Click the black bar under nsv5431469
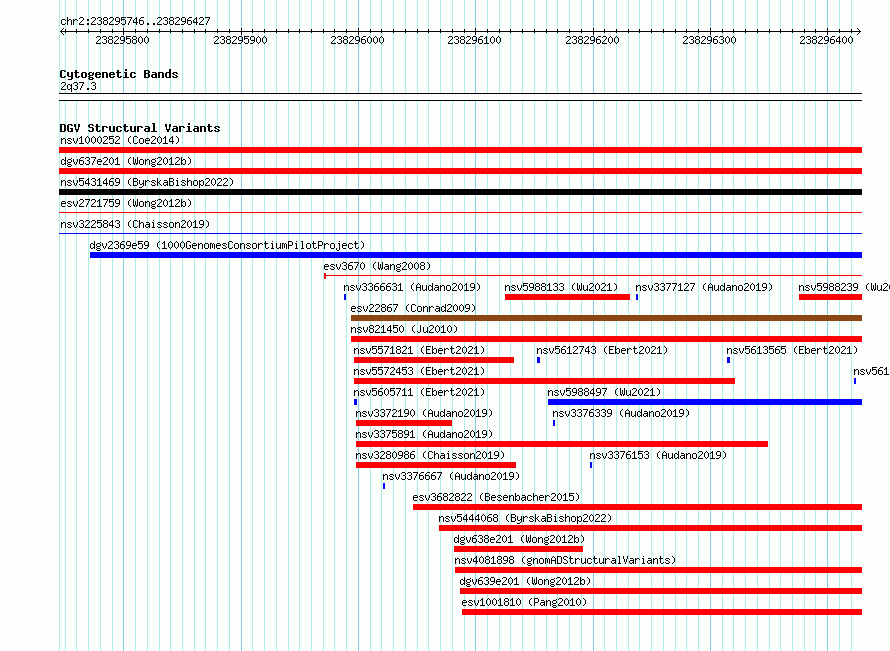 [x=460, y=192]
